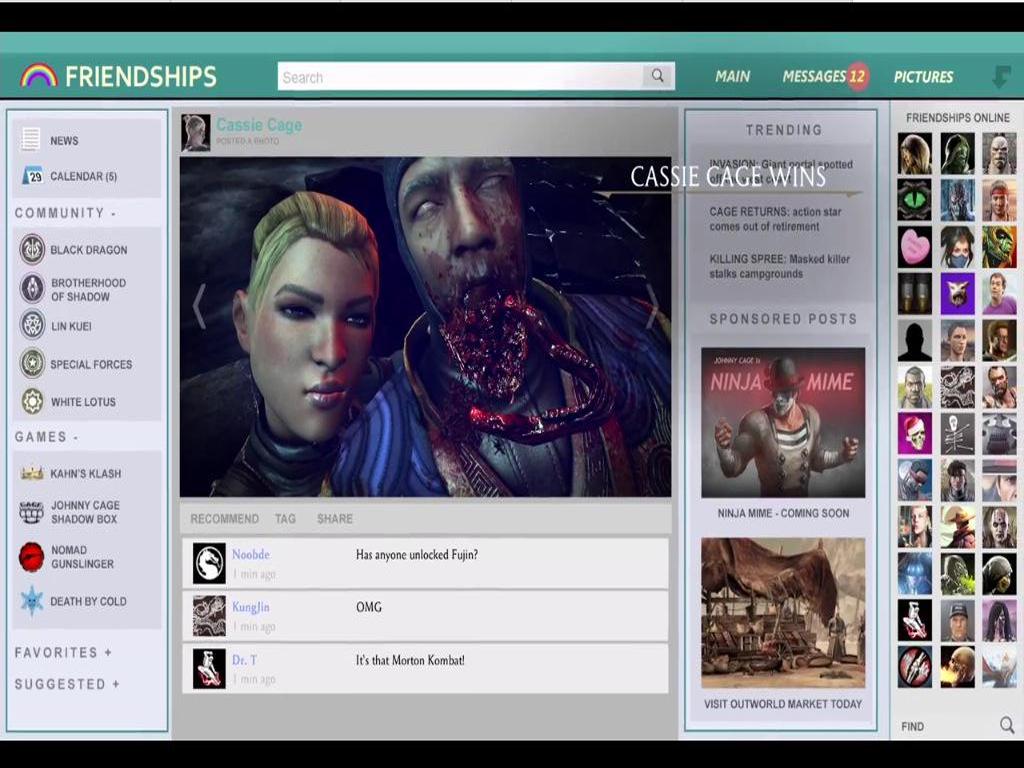Click Noobde's dragon logo avatar

[209, 564]
